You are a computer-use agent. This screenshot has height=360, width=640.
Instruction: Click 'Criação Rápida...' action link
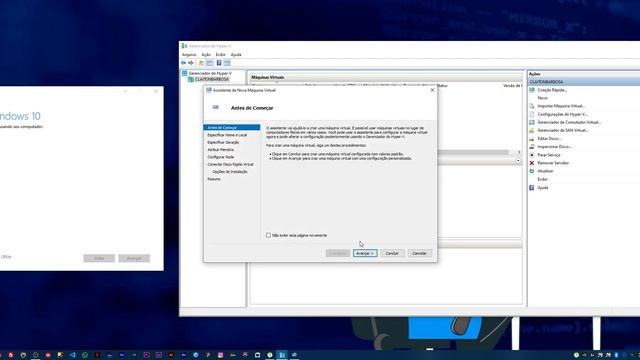[552, 90]
